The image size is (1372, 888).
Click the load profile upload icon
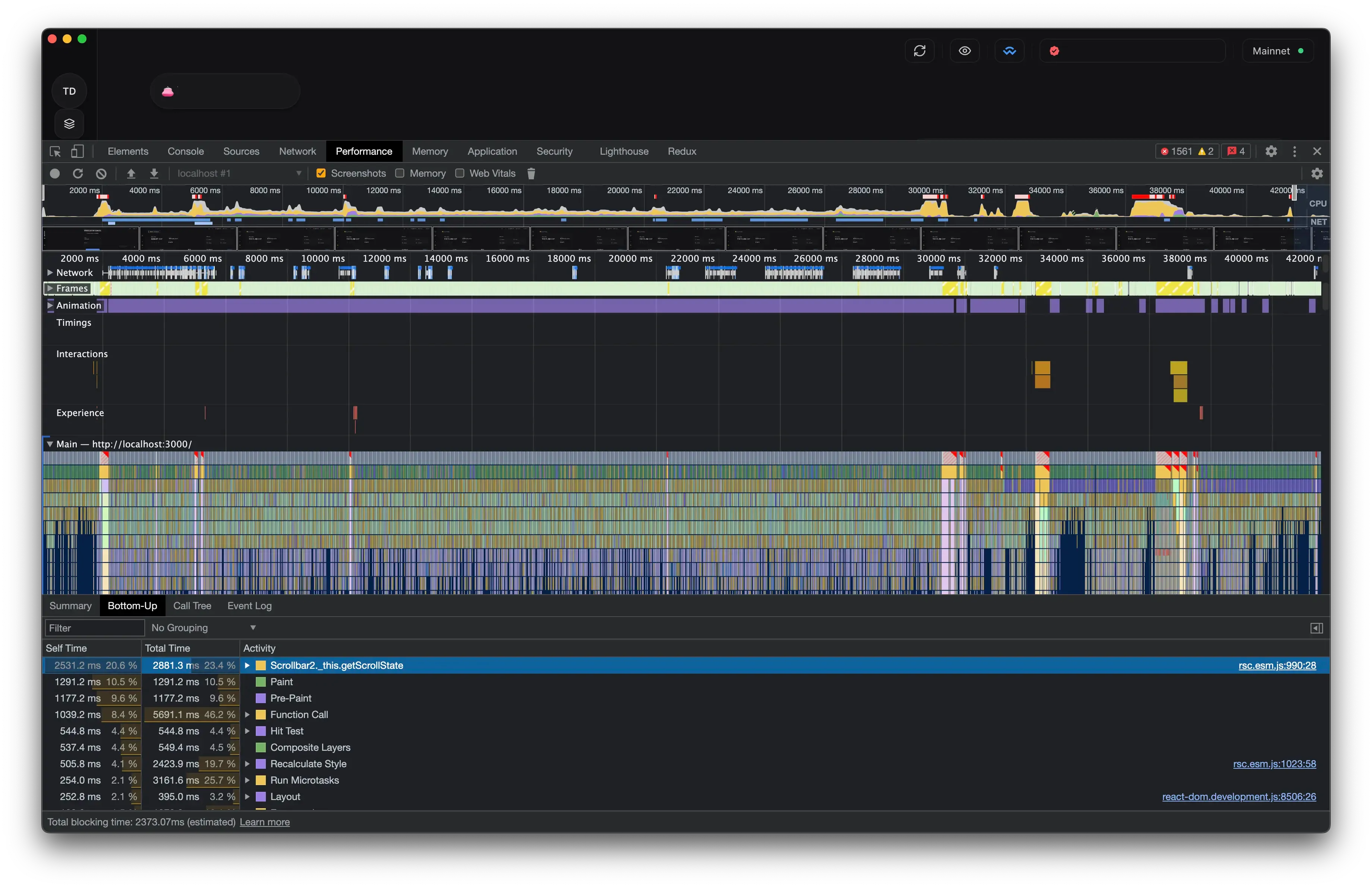(x=131, y=173)
